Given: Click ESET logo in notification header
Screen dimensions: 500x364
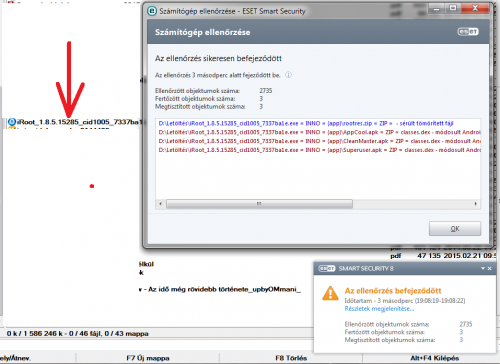Looking at the screenshot, I should [327, 268].
